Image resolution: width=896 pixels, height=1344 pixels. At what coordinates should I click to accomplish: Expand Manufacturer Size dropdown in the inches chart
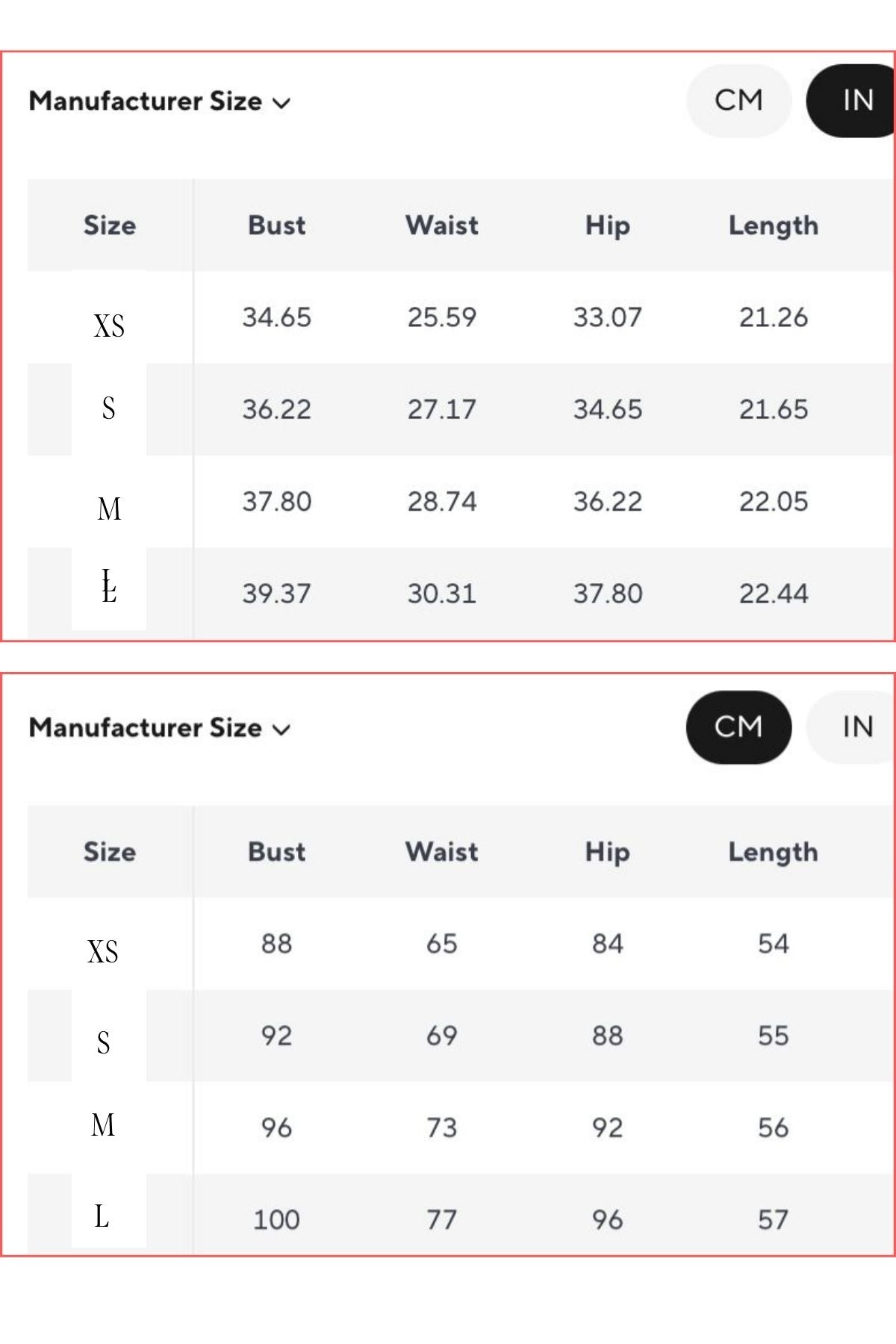click(159, 102)
